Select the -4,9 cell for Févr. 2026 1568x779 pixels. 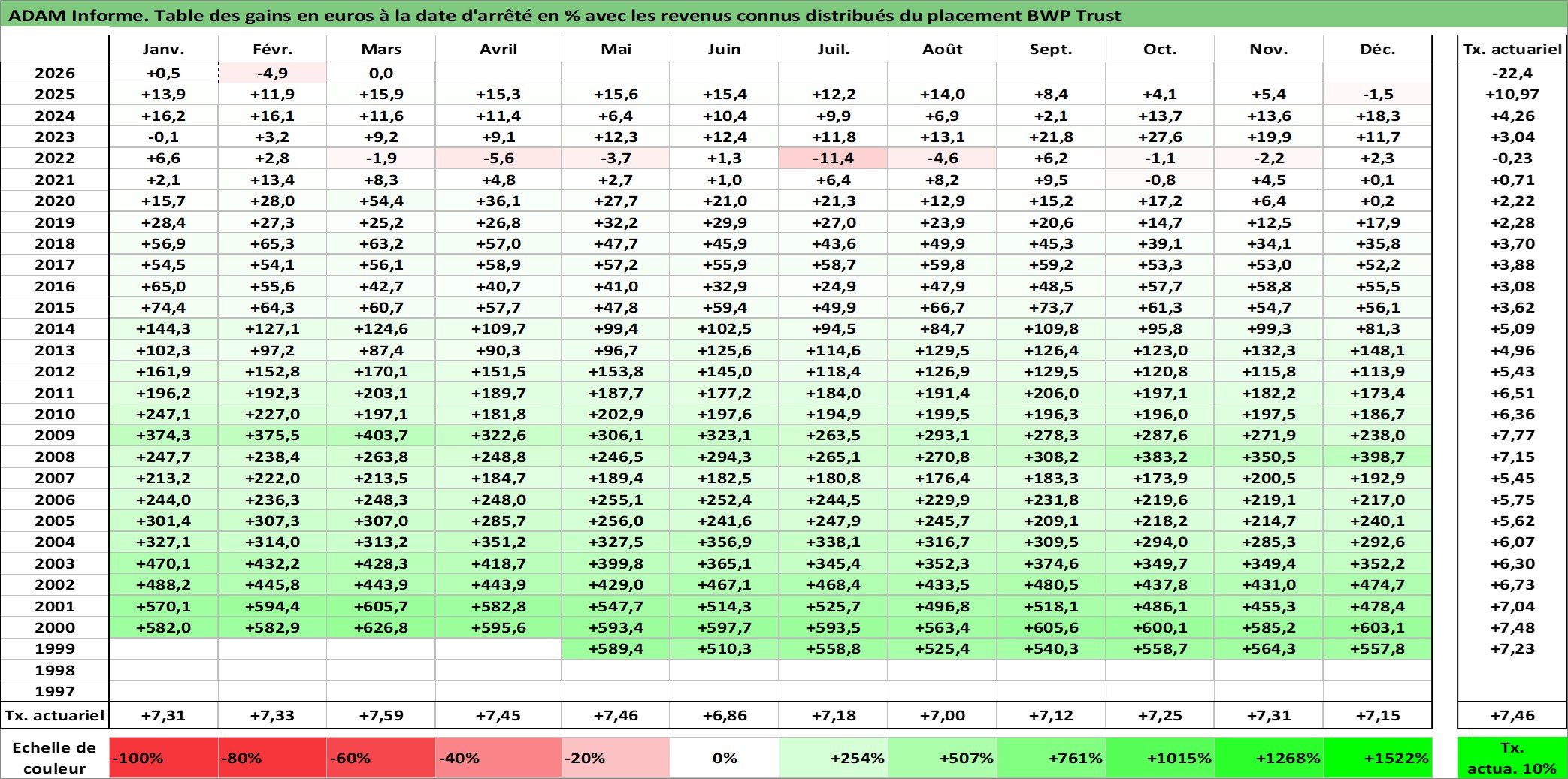click(x=272, y=73)
